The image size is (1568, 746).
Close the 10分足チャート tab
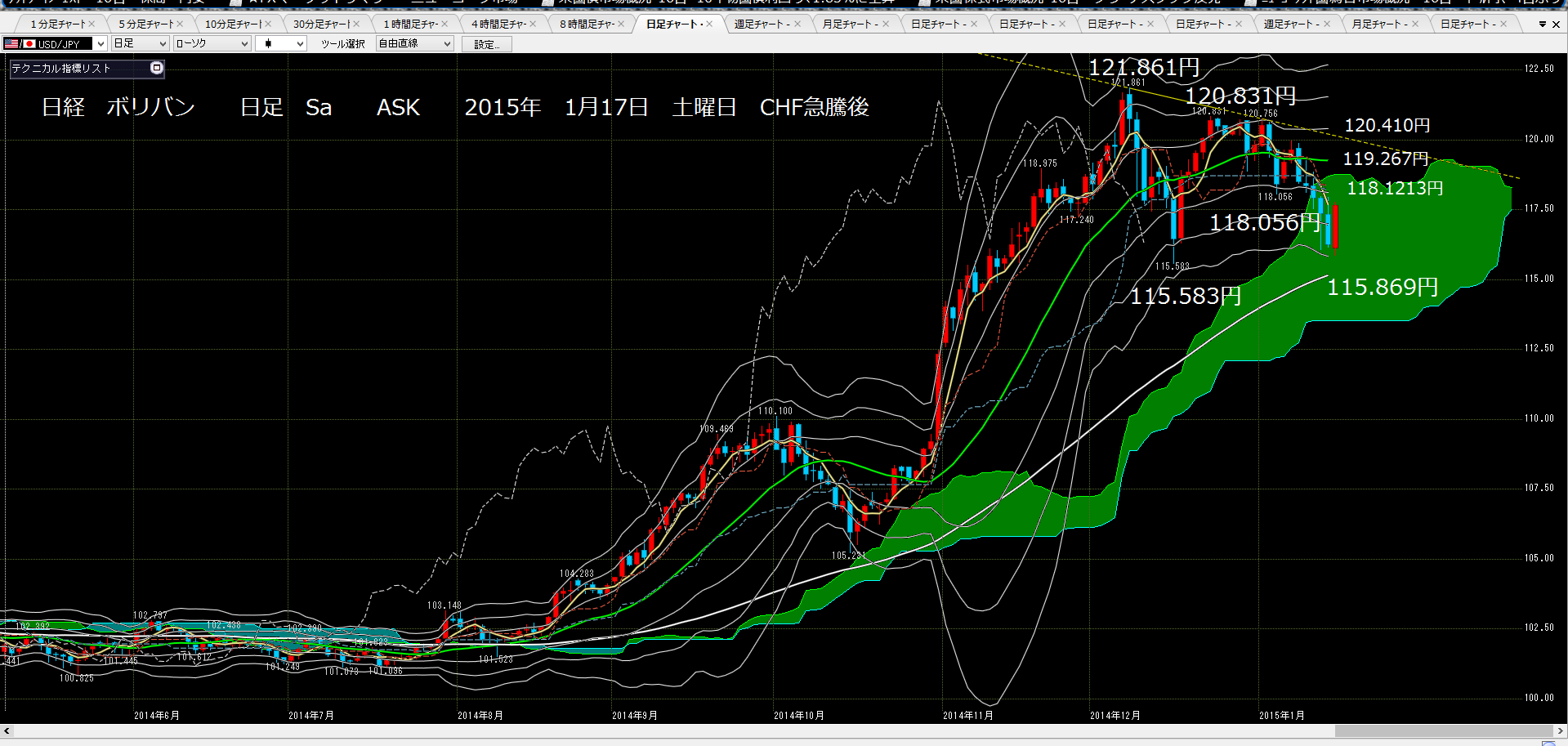click(268, 25)
